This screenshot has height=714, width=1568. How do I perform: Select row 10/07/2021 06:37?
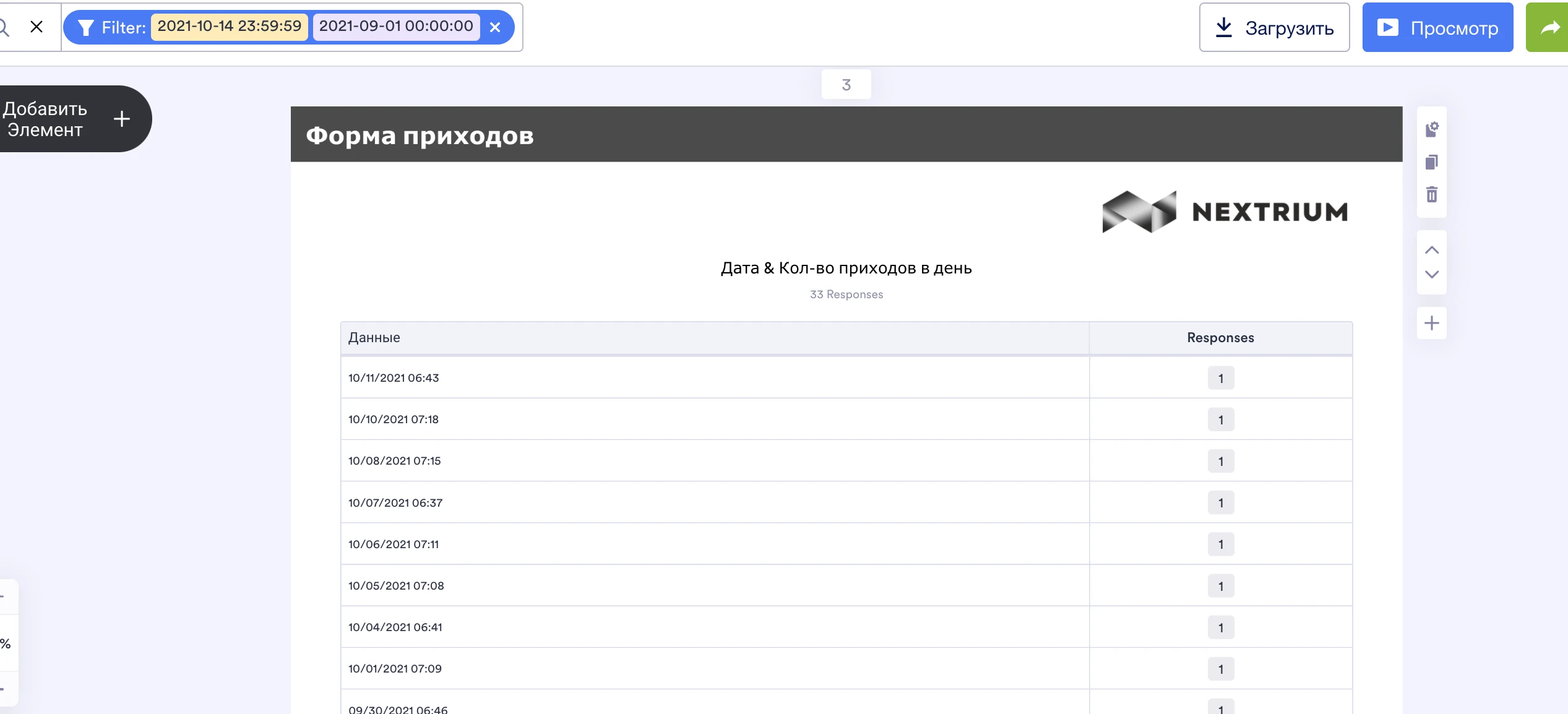(x=846, y=502)
